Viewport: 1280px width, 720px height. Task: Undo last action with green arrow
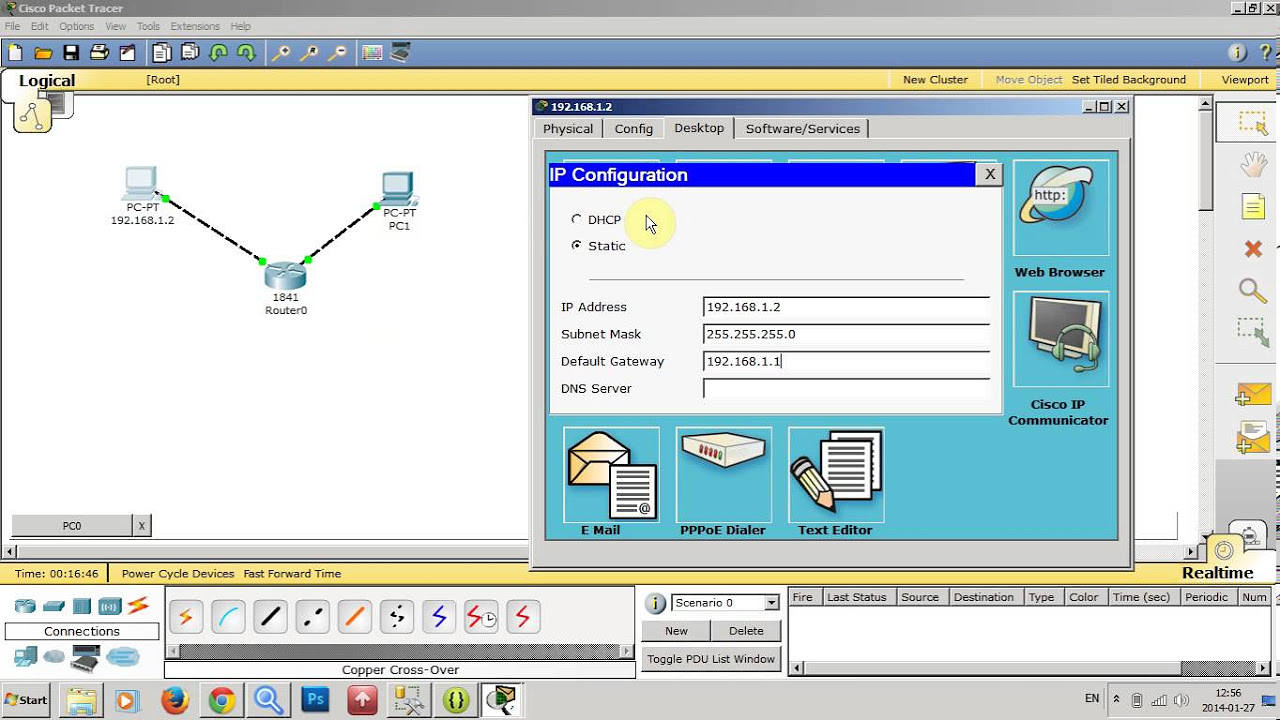coord(218,53)
